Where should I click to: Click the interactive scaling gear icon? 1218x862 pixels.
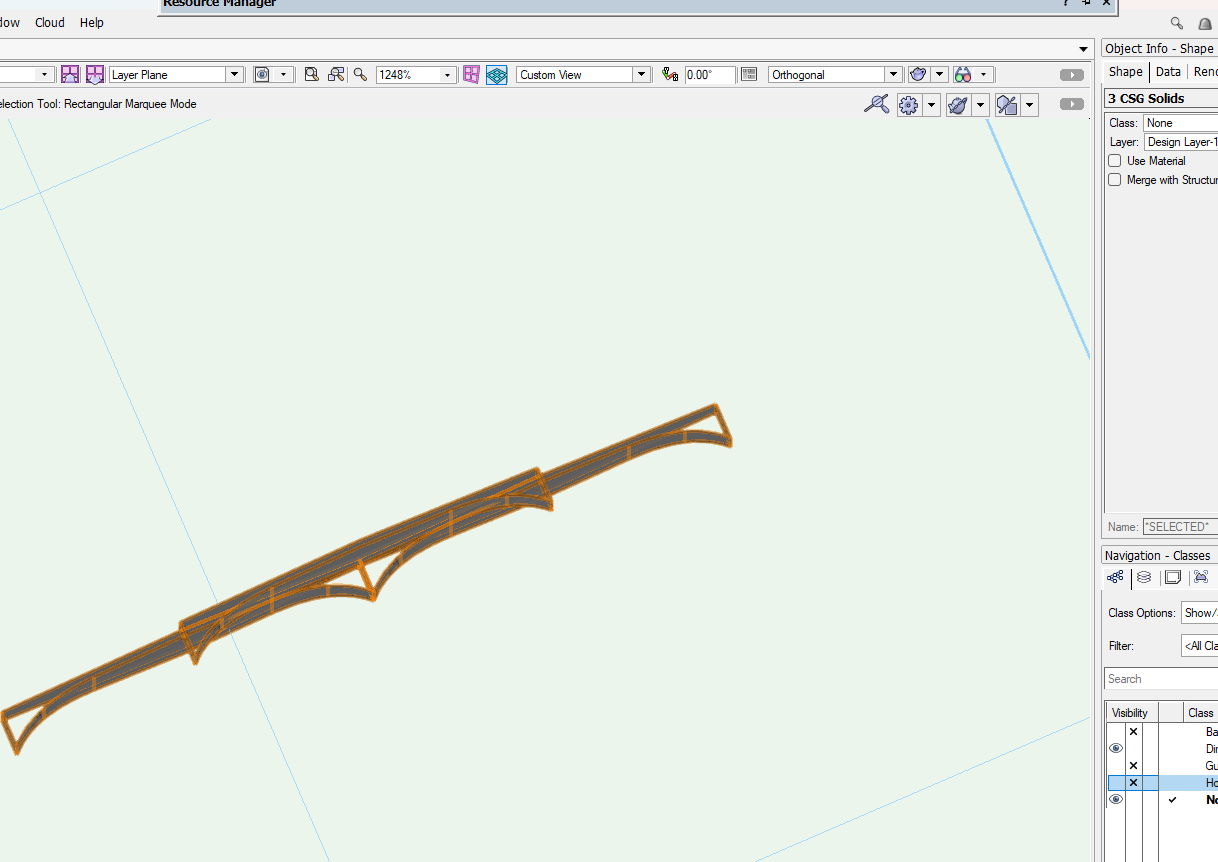pyautogui.click(x=908, y=104)
